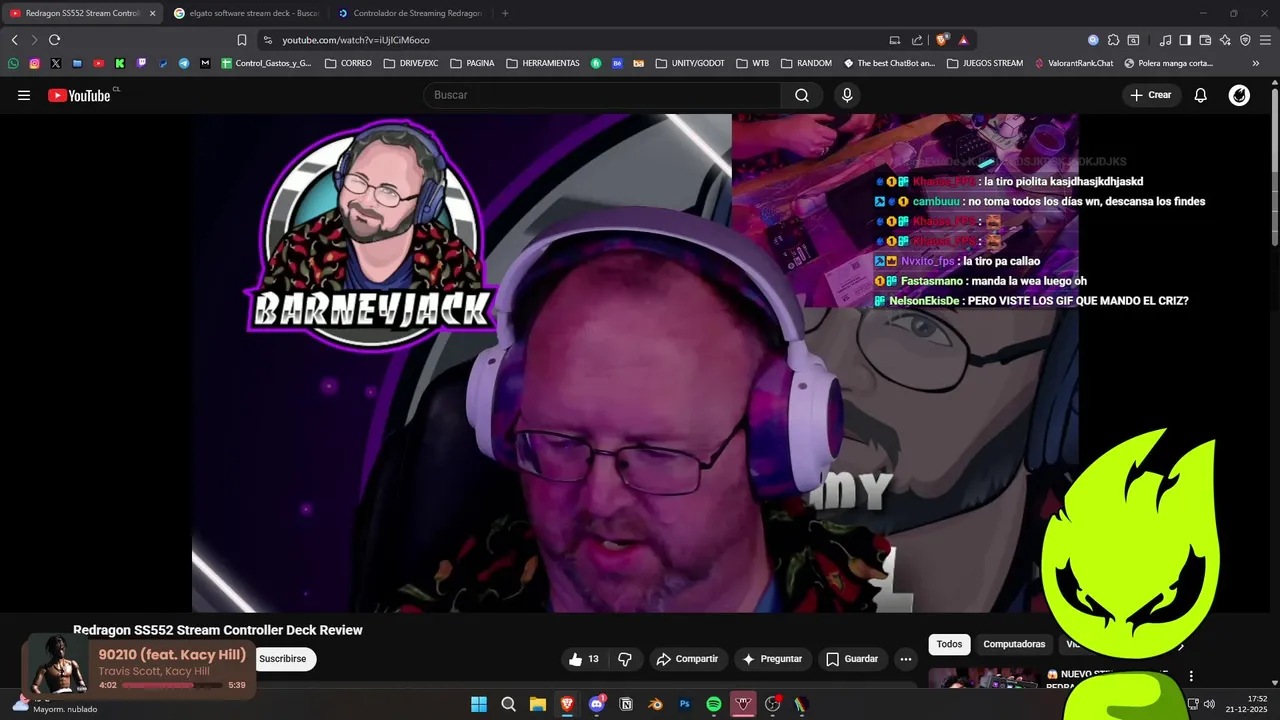Viewport: 1280px width, 720px height.
Task: Switch to elgato software stream deck tab
Action: 246,13
